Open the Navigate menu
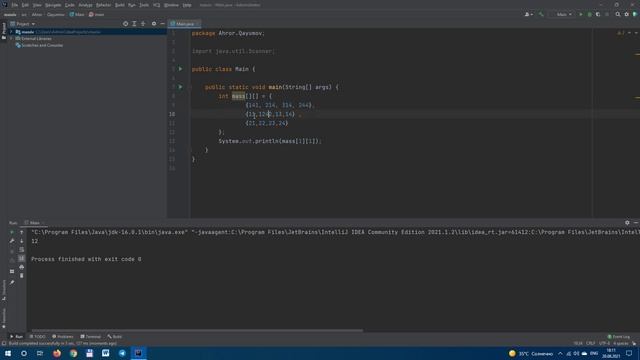This screenshot has height=360, width=640. (x=53, y=5)
